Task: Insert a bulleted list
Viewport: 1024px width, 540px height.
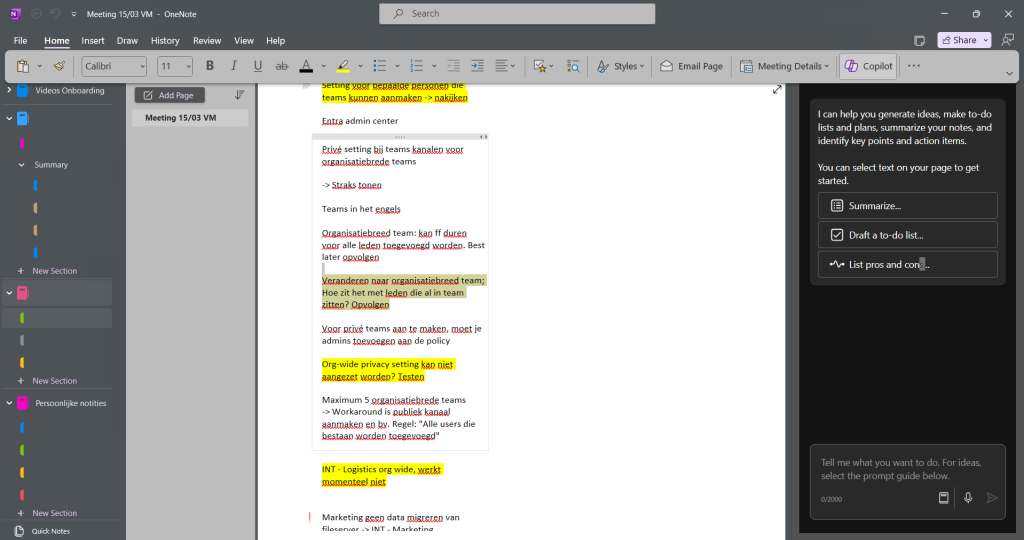Action: click(379, 66)
